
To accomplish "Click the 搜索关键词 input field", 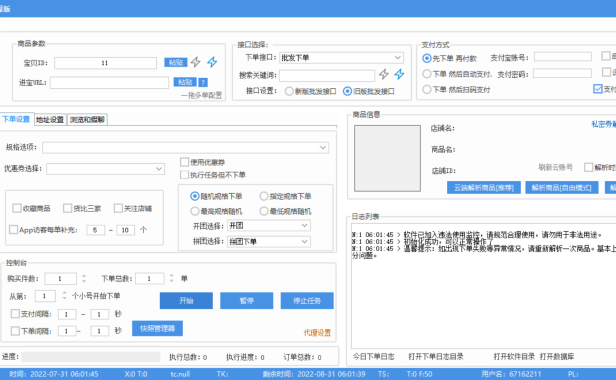I will [327, 75].
